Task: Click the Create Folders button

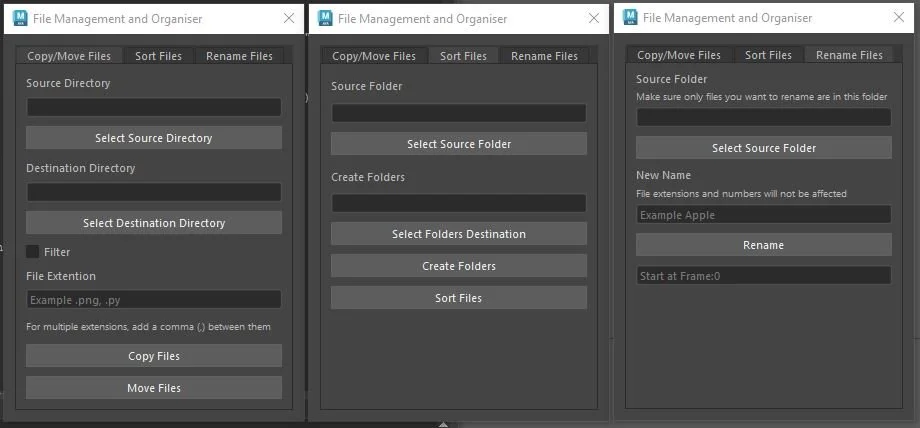Action: pos(459,266)
